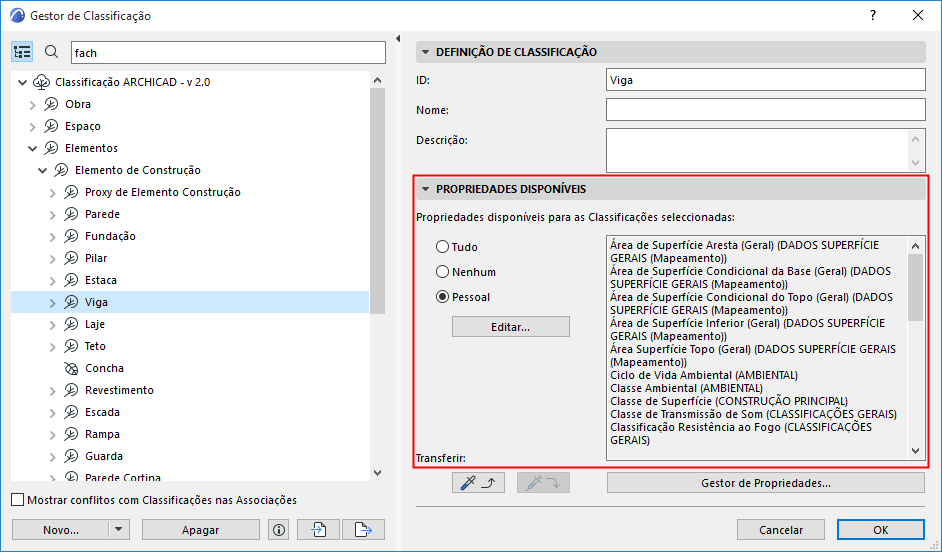The height and width of the screenshot is (552, 942).
Task: Select the Pessoal radio option
Action: 443,297
